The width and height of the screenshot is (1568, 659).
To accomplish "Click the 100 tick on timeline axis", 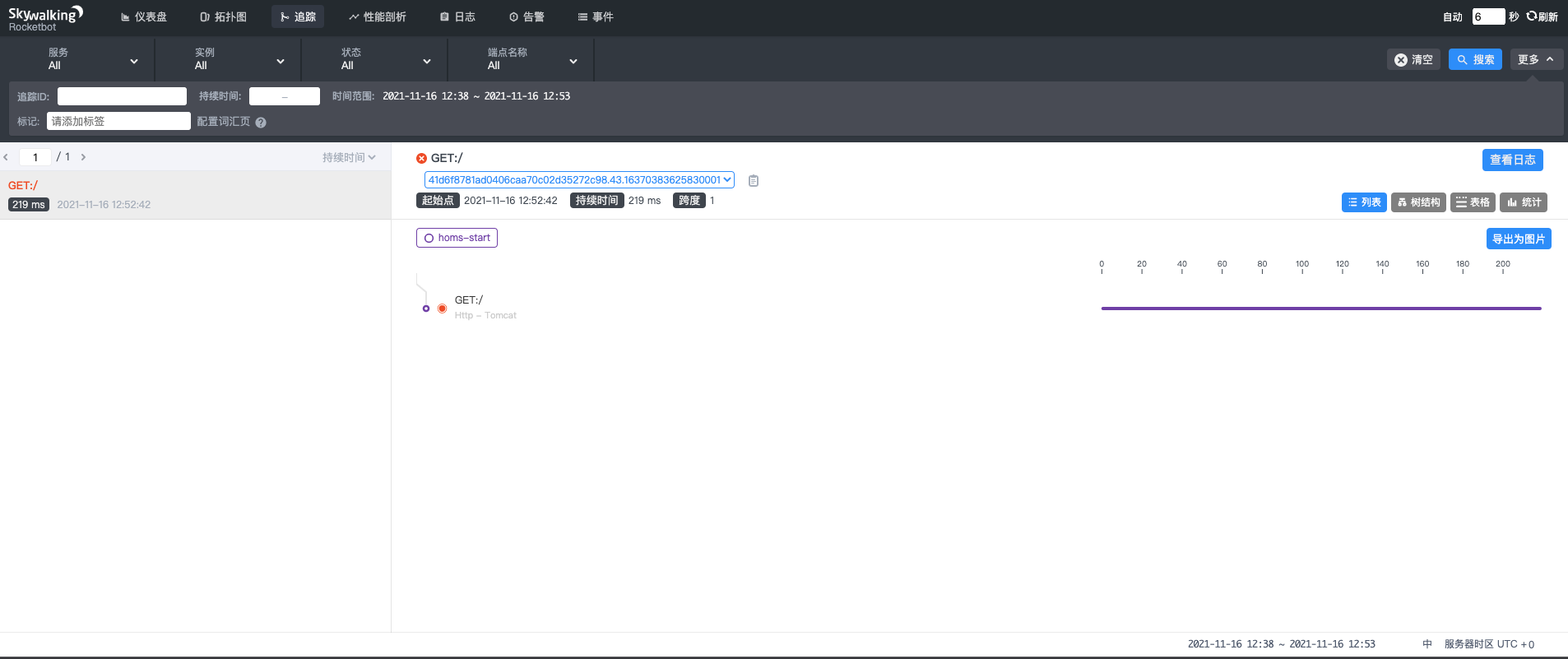I will [x=1302, y=267].
